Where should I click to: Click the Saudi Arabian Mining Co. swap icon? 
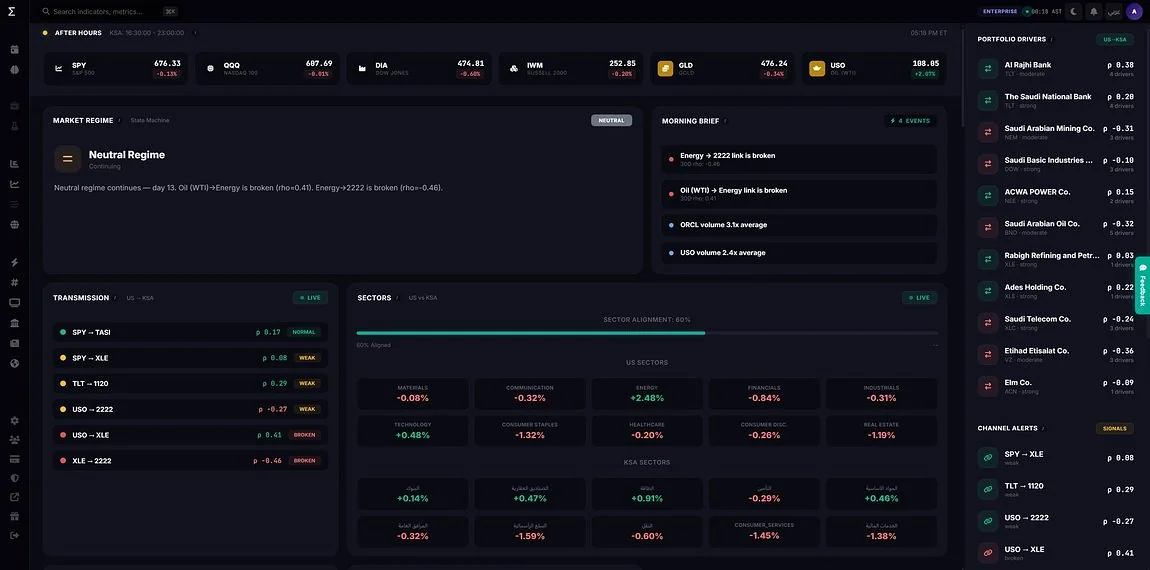988,132
